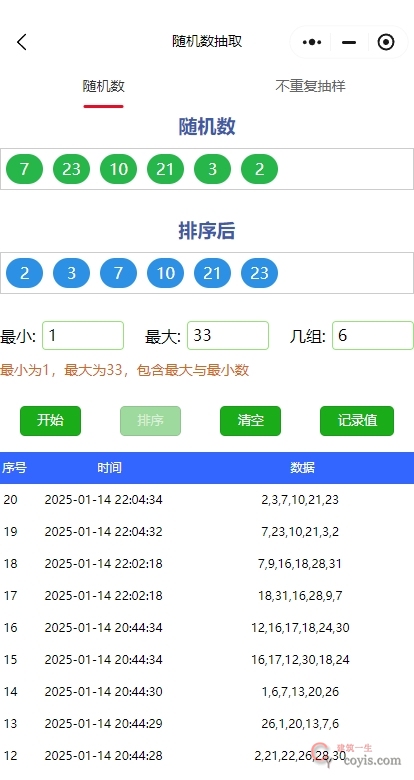414x780 pixels.
Task: Click timestamp 2025-01-14 20:44:30
Action: tap(104, 691)
